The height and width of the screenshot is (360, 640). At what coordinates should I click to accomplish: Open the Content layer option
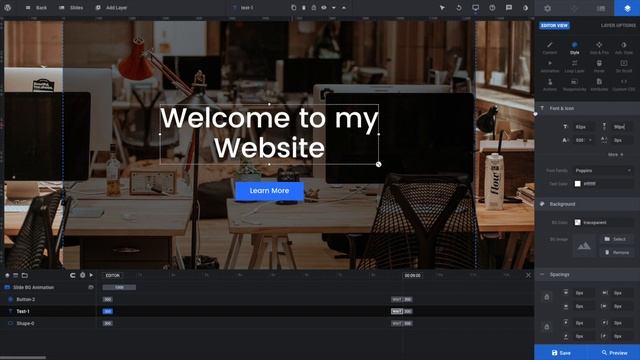550,48
